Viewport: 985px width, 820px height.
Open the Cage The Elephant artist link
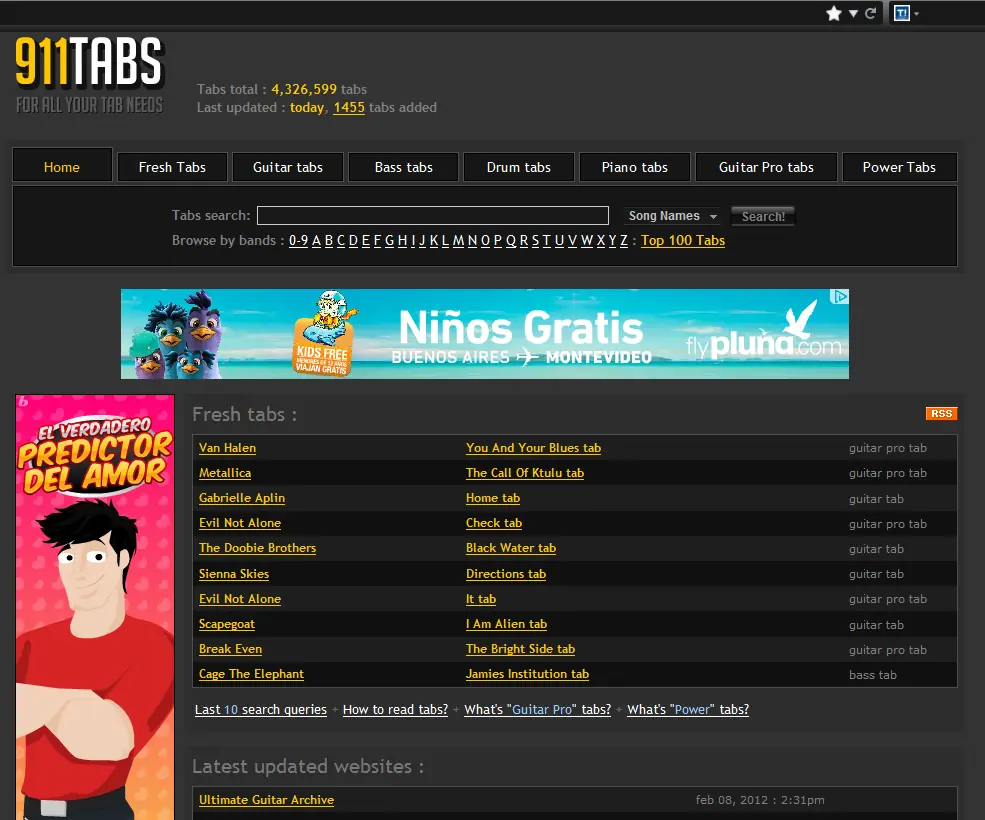(x=251, y=674)
